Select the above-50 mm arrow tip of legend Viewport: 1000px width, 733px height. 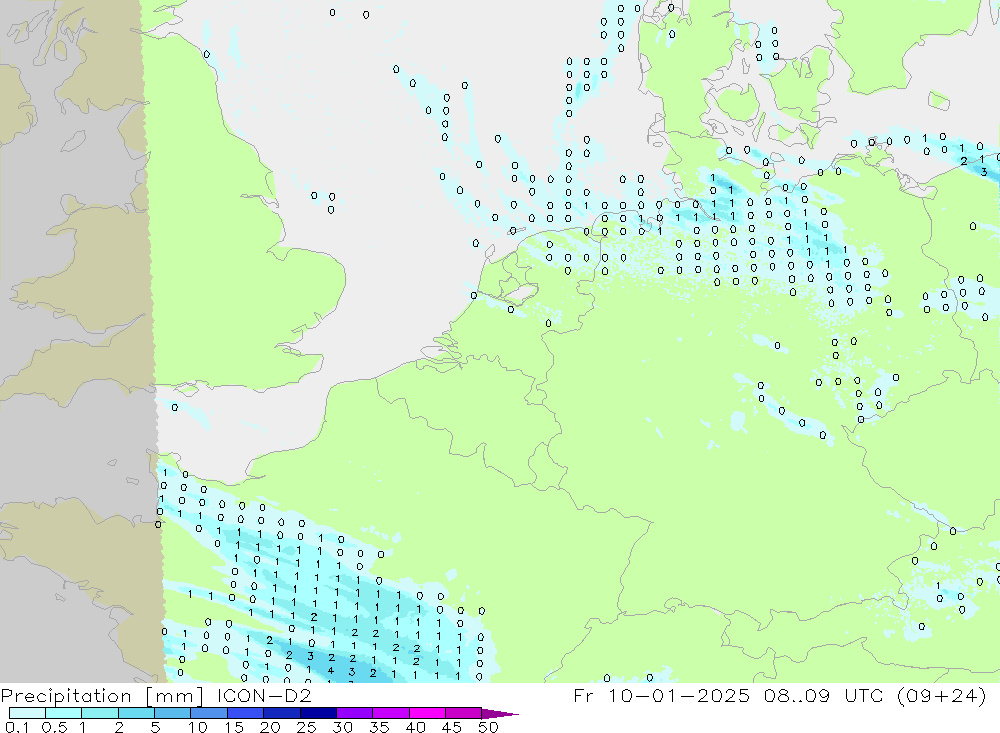(x=499, y=713)
